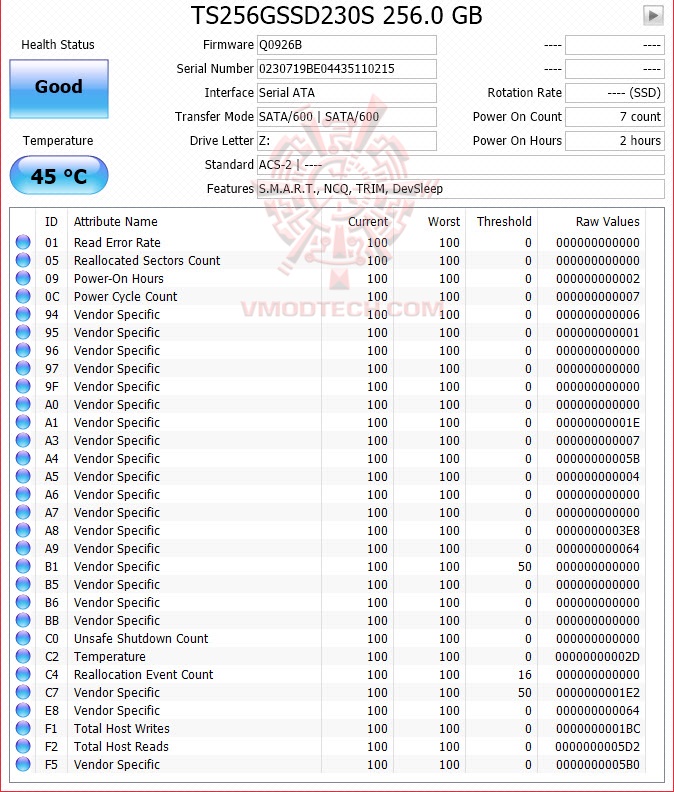Click status icon of row ID B1
The width and height of the screenshot is (674, 792).
click(23, 566)
